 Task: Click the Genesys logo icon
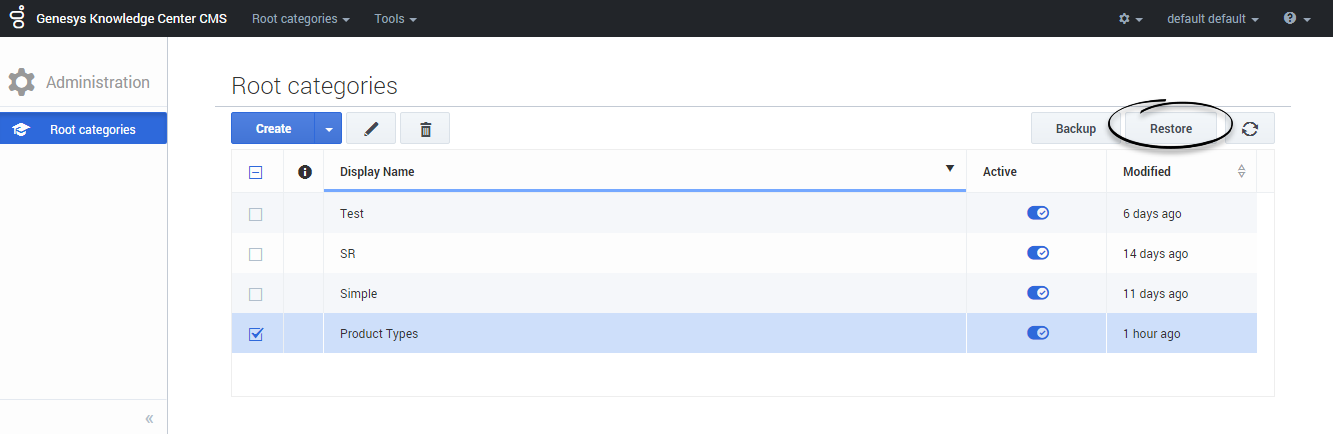pyautogui.click(x=17, y=18)
